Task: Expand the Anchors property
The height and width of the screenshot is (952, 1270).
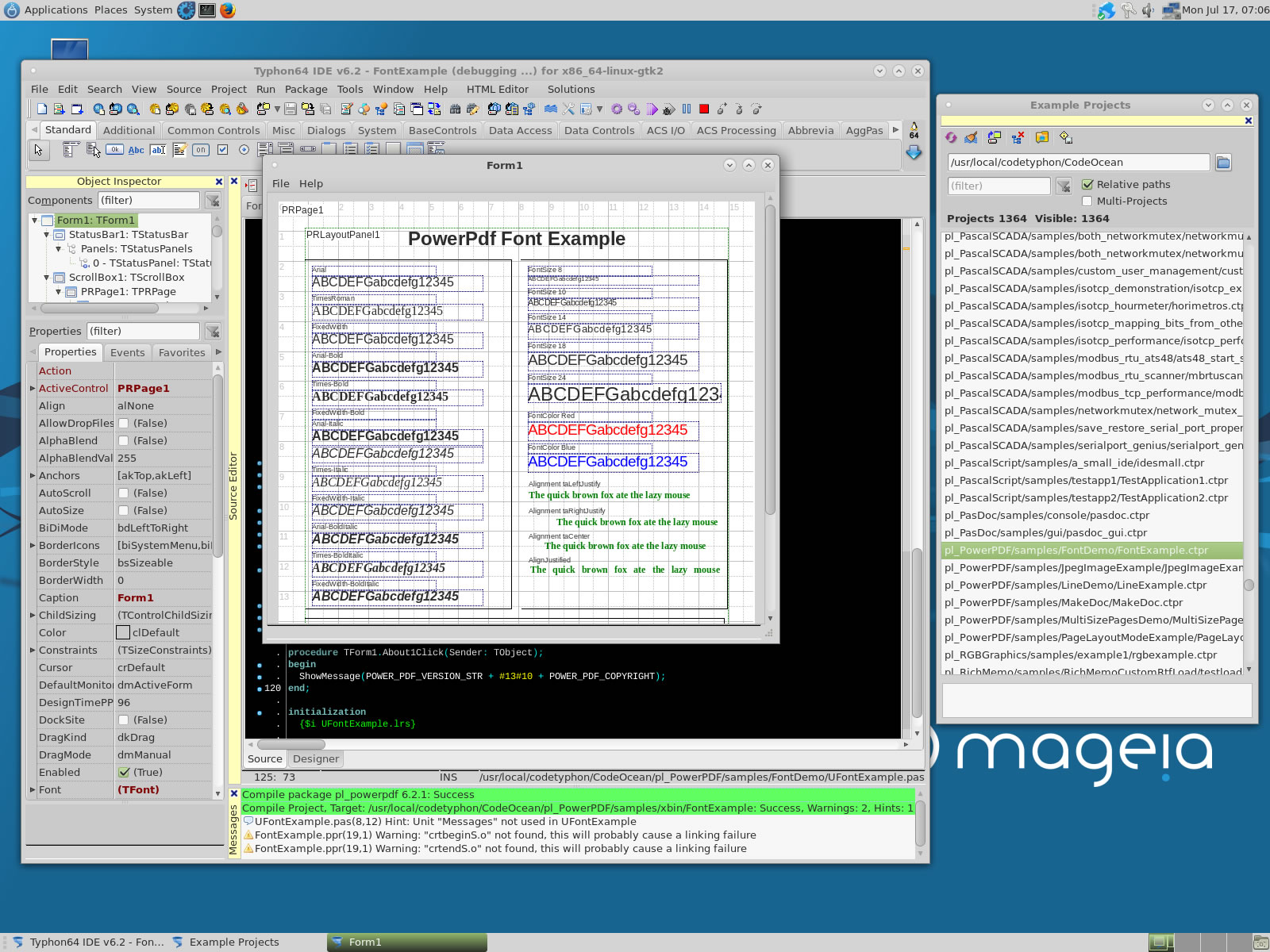Action: click(x=33, y=475)
